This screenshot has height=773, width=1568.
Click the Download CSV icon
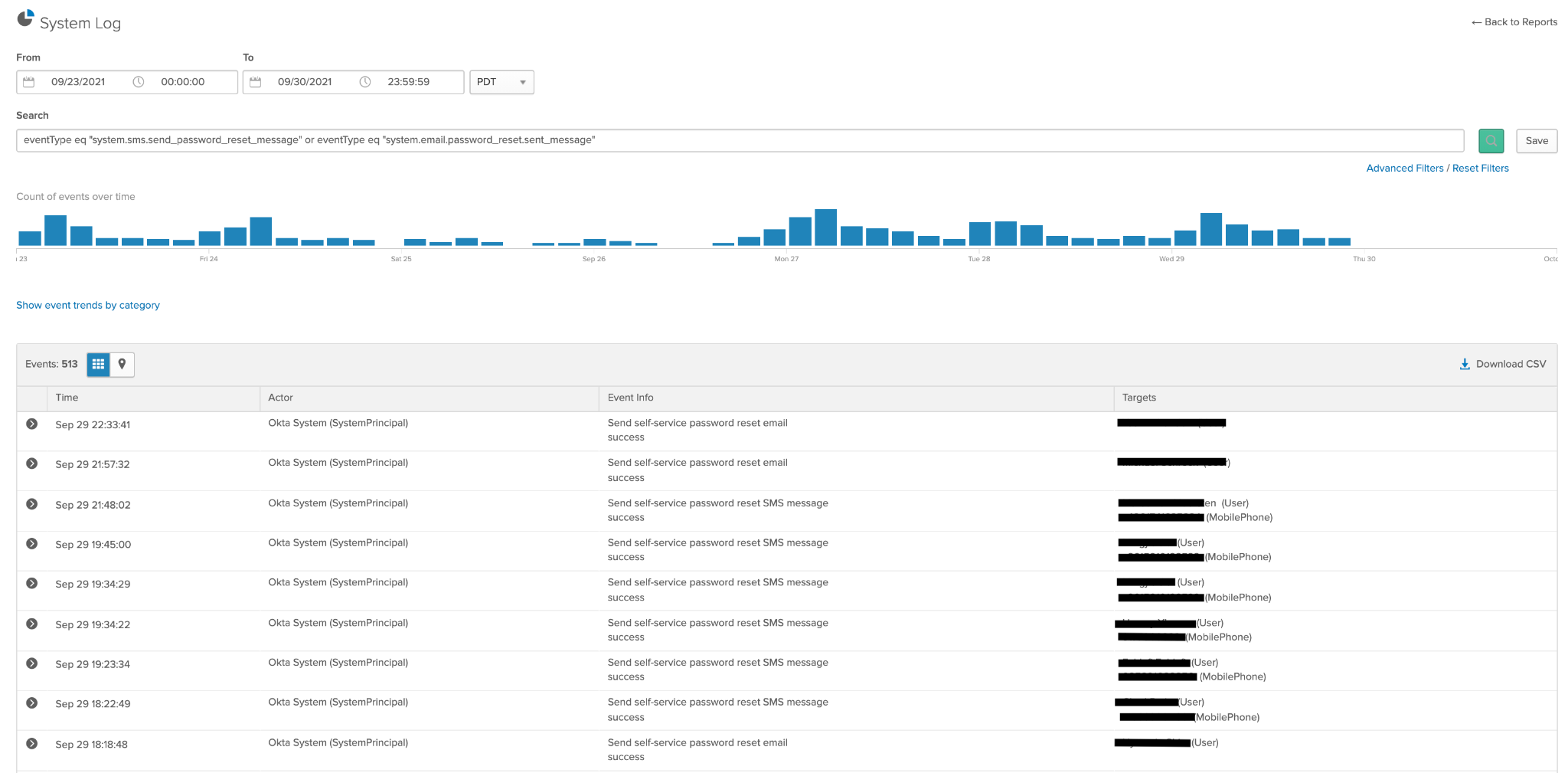click(x=1465, y=364)
